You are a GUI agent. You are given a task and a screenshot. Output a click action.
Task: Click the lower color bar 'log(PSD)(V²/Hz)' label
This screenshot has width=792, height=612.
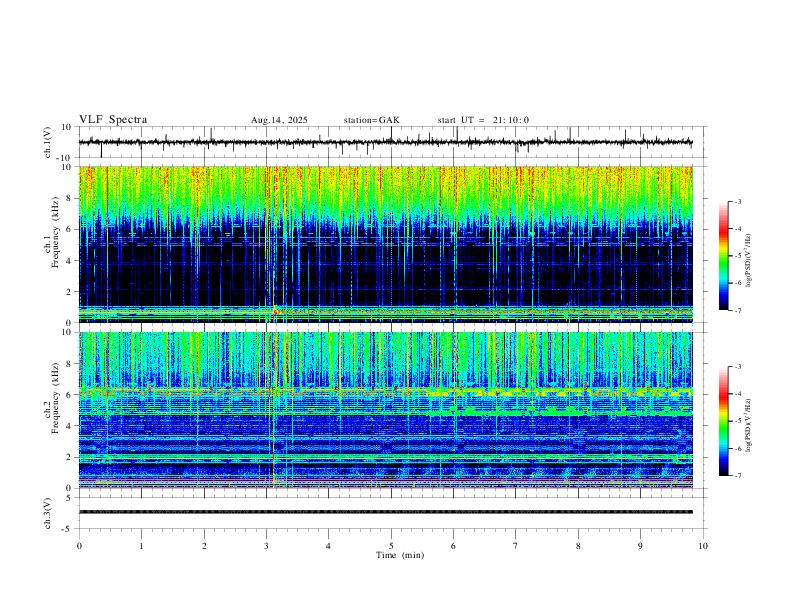pyautogui.click(x=748, y=425)
